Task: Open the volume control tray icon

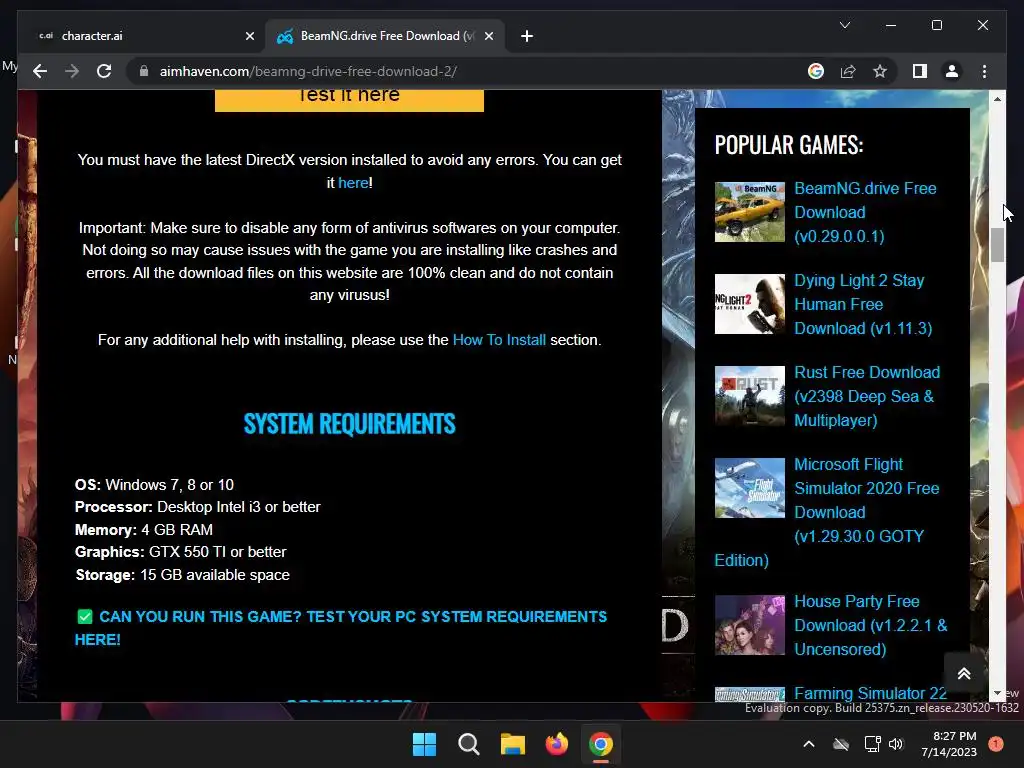Action: tap(896, 744)
